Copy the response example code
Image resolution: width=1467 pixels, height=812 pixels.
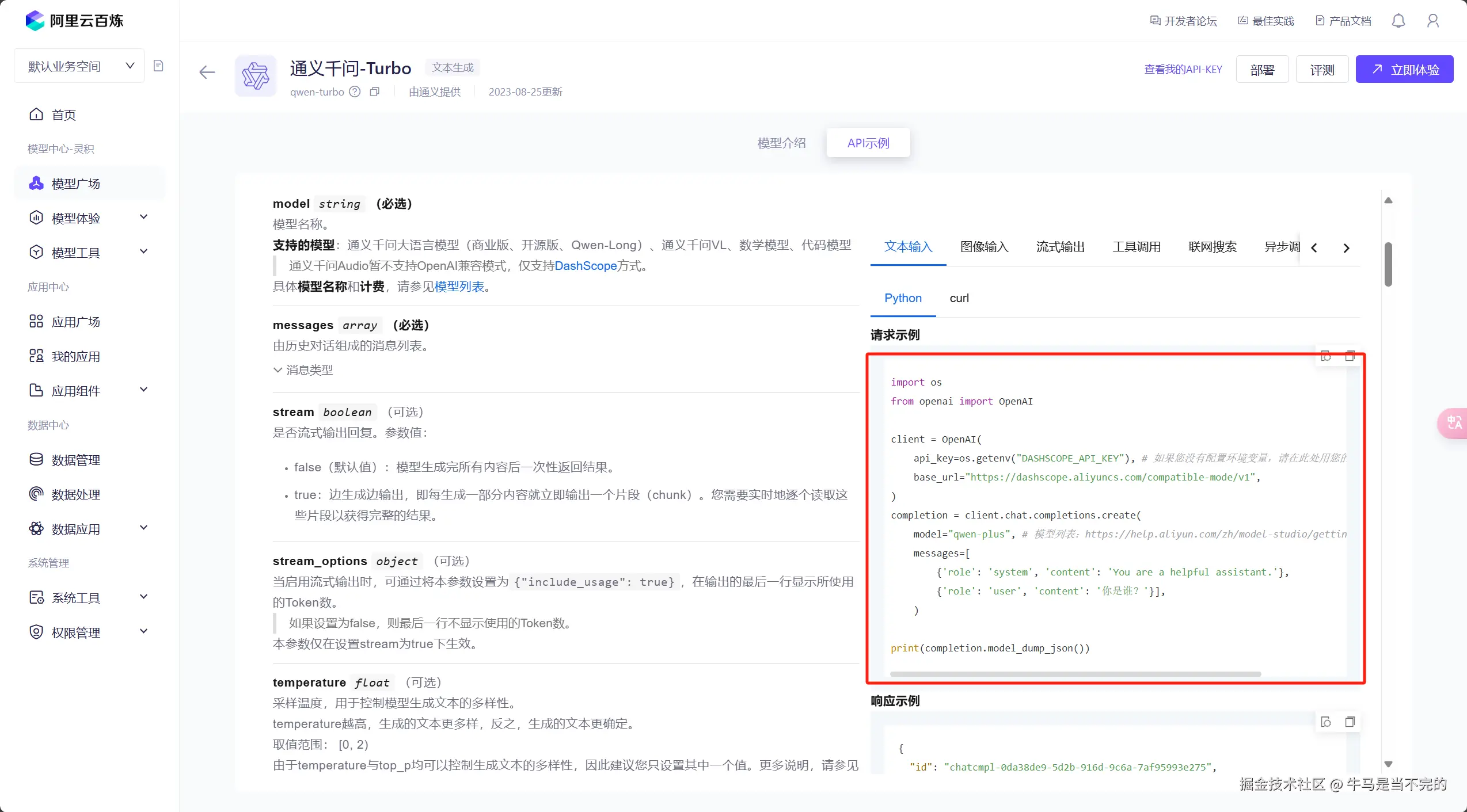[x=1350, y=722]
